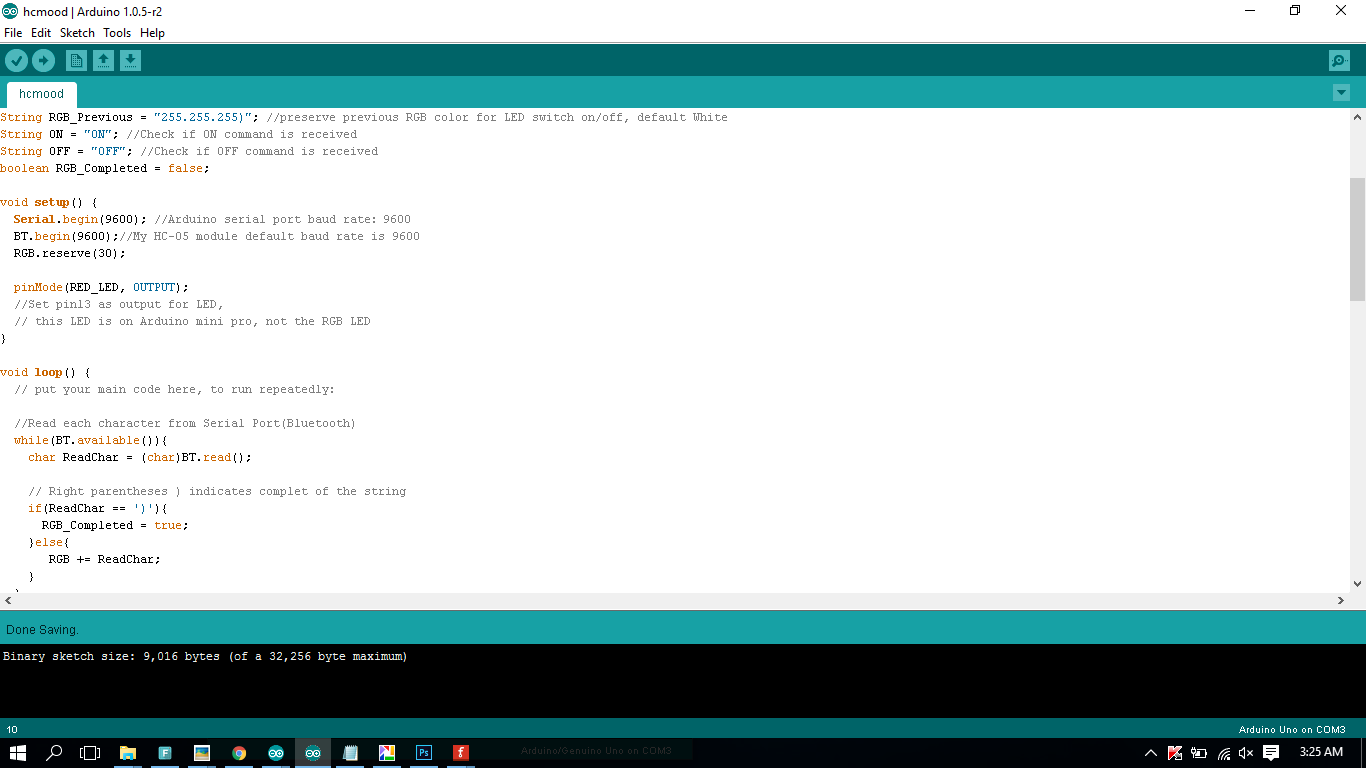Open Photoshop from the taskbar
1366x768 pixels.
423,752
